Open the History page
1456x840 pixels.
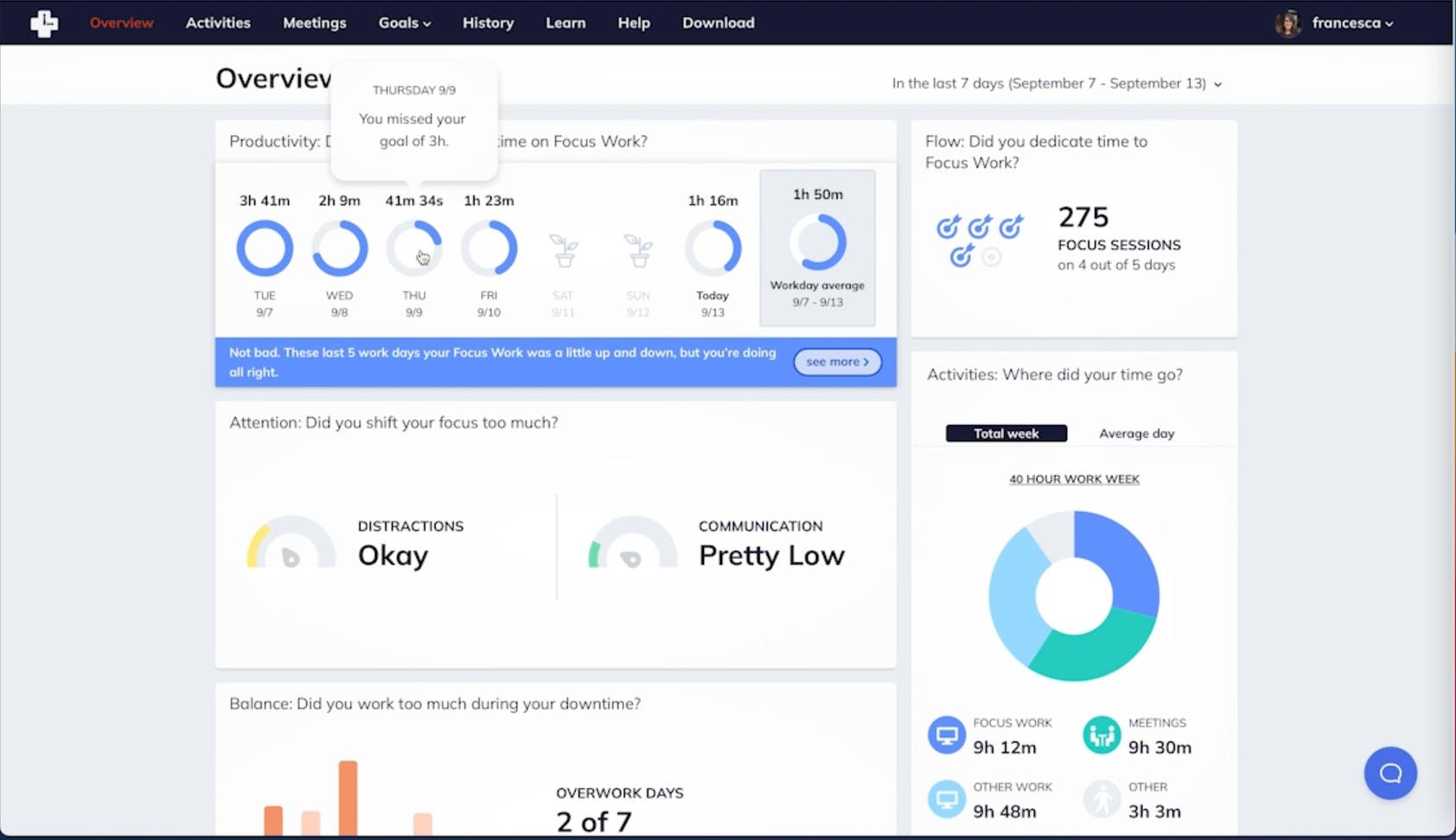click(489, 22)
